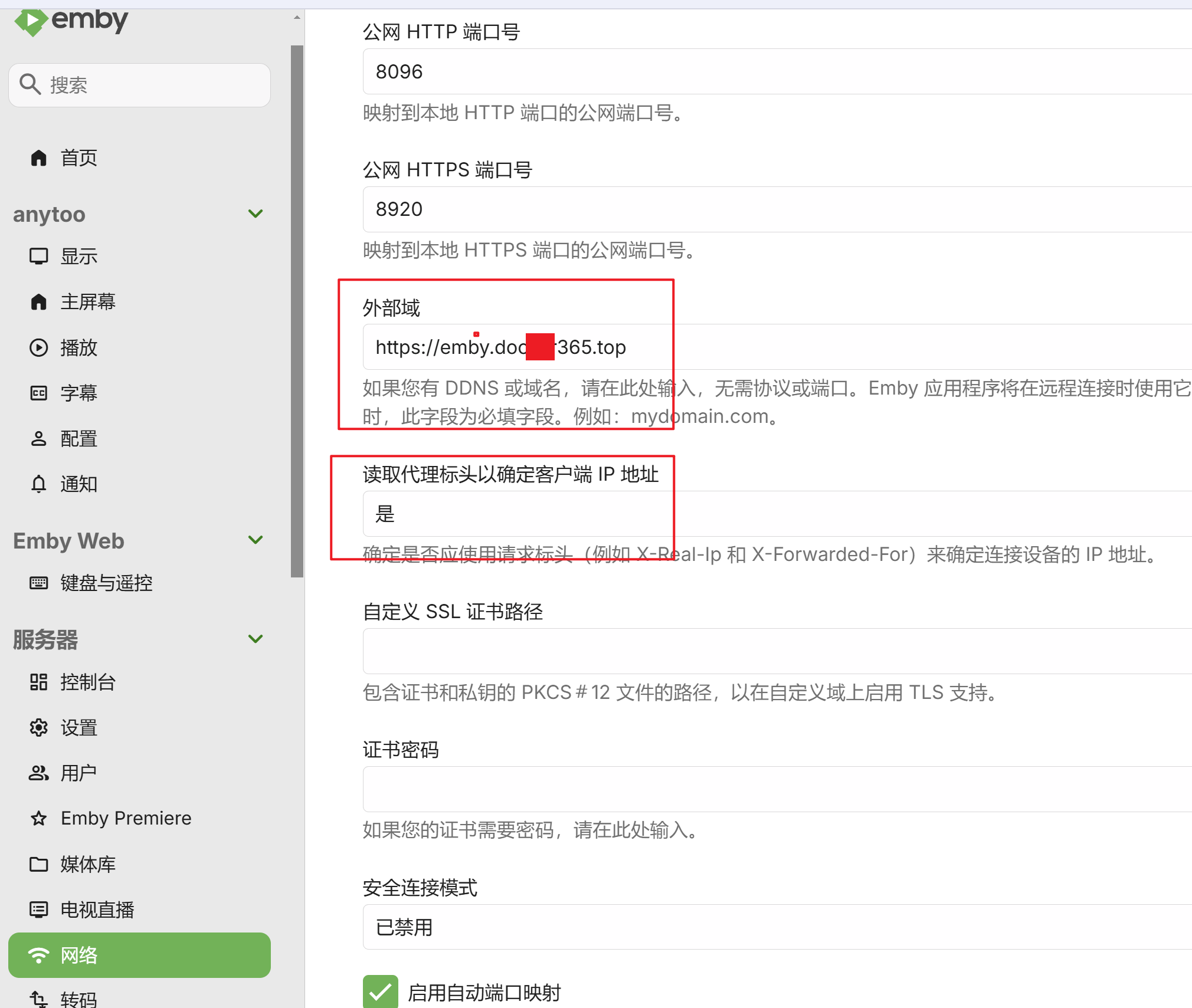Collapse the 服务器 section chevron

pos(256,639)
